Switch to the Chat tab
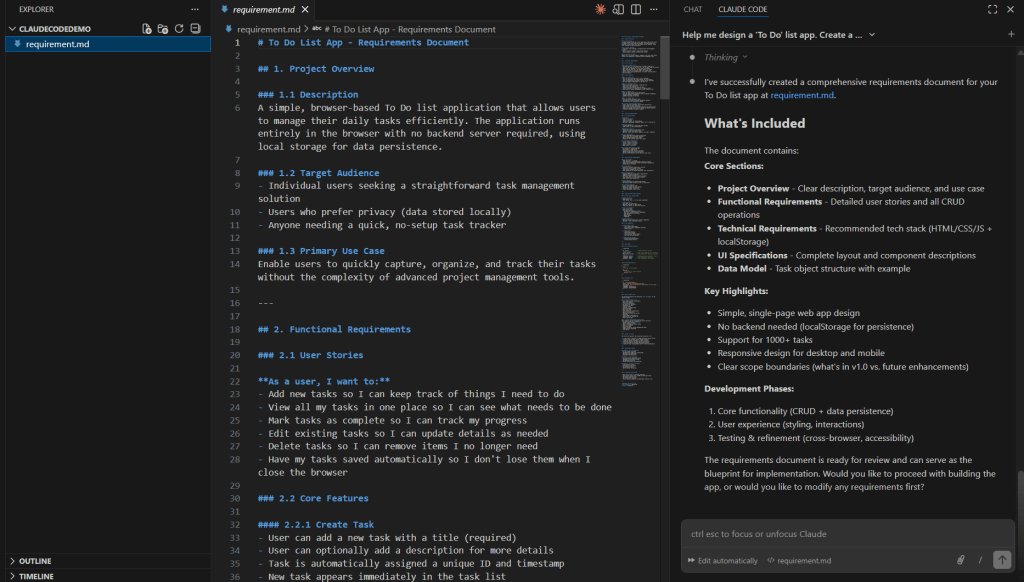Image resolution: width=1024 pixels, height=582 pixels. click(x=692, y=9)
